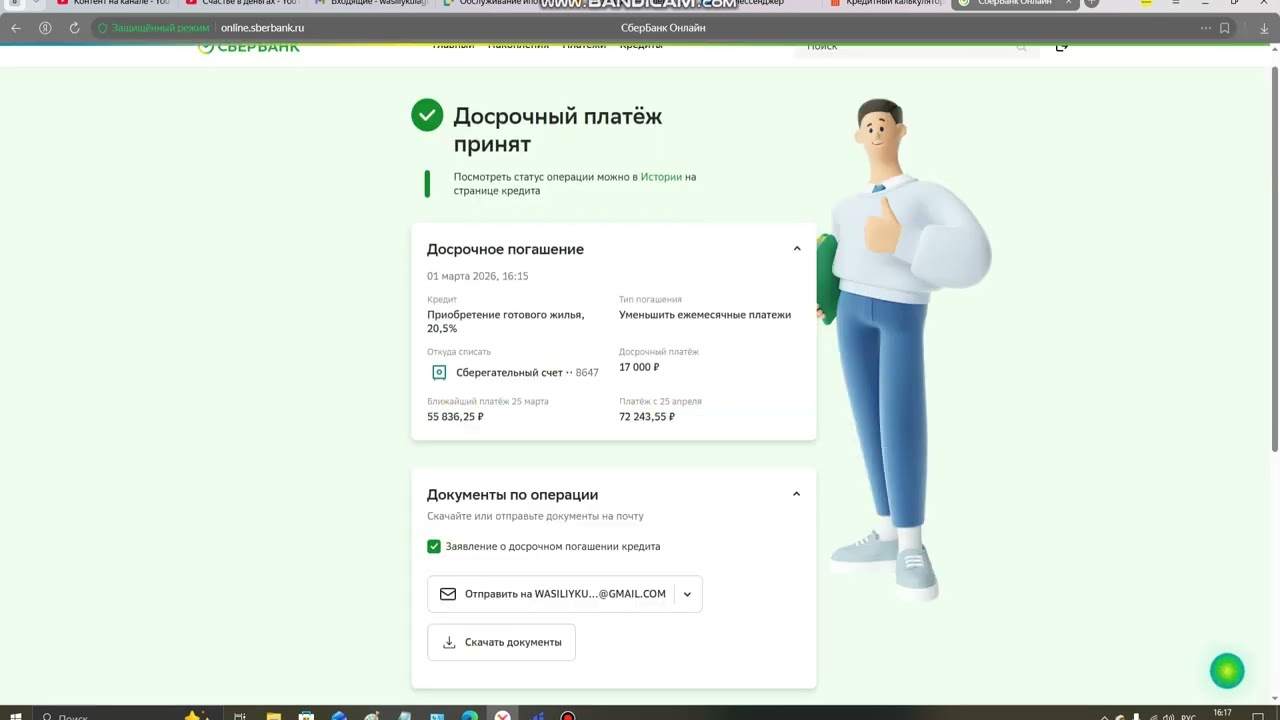Open the Windows Start button
The image size is (1280, 720).
(x=15, y=716)
